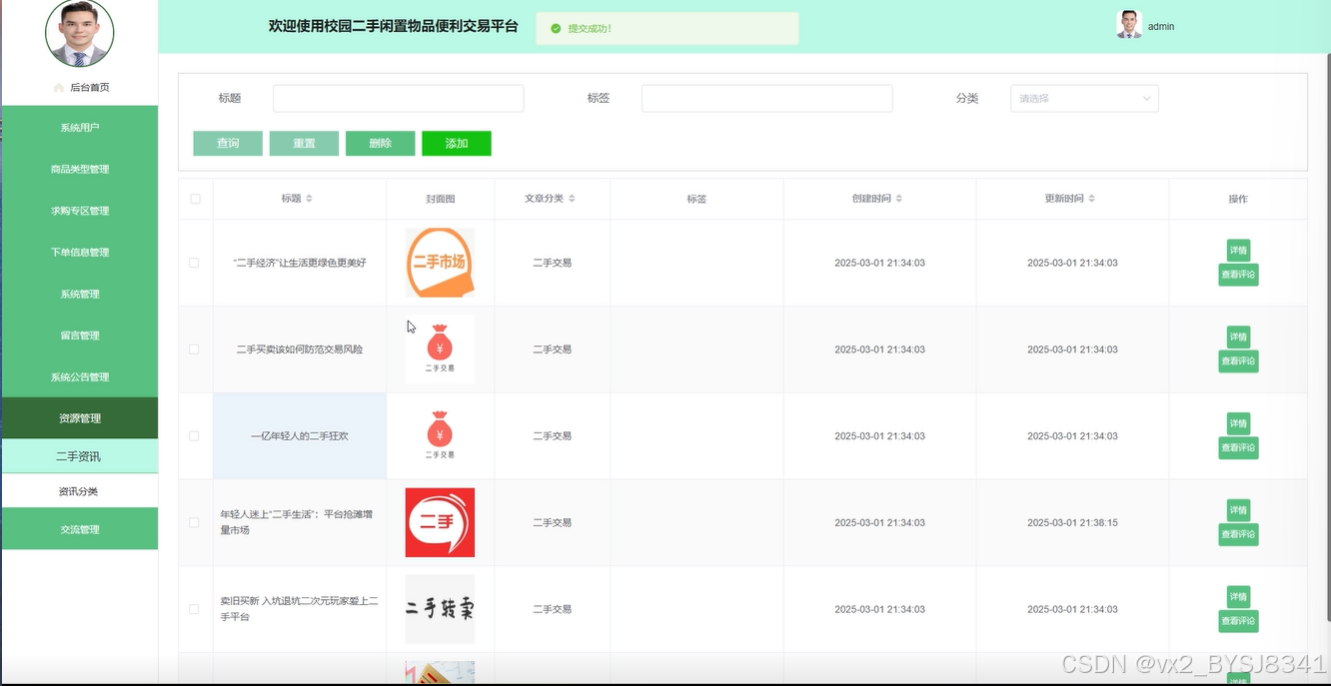Click the red 二手 speech-bubble cover thumbnail
1331x686 pixels.
[440, 522]
